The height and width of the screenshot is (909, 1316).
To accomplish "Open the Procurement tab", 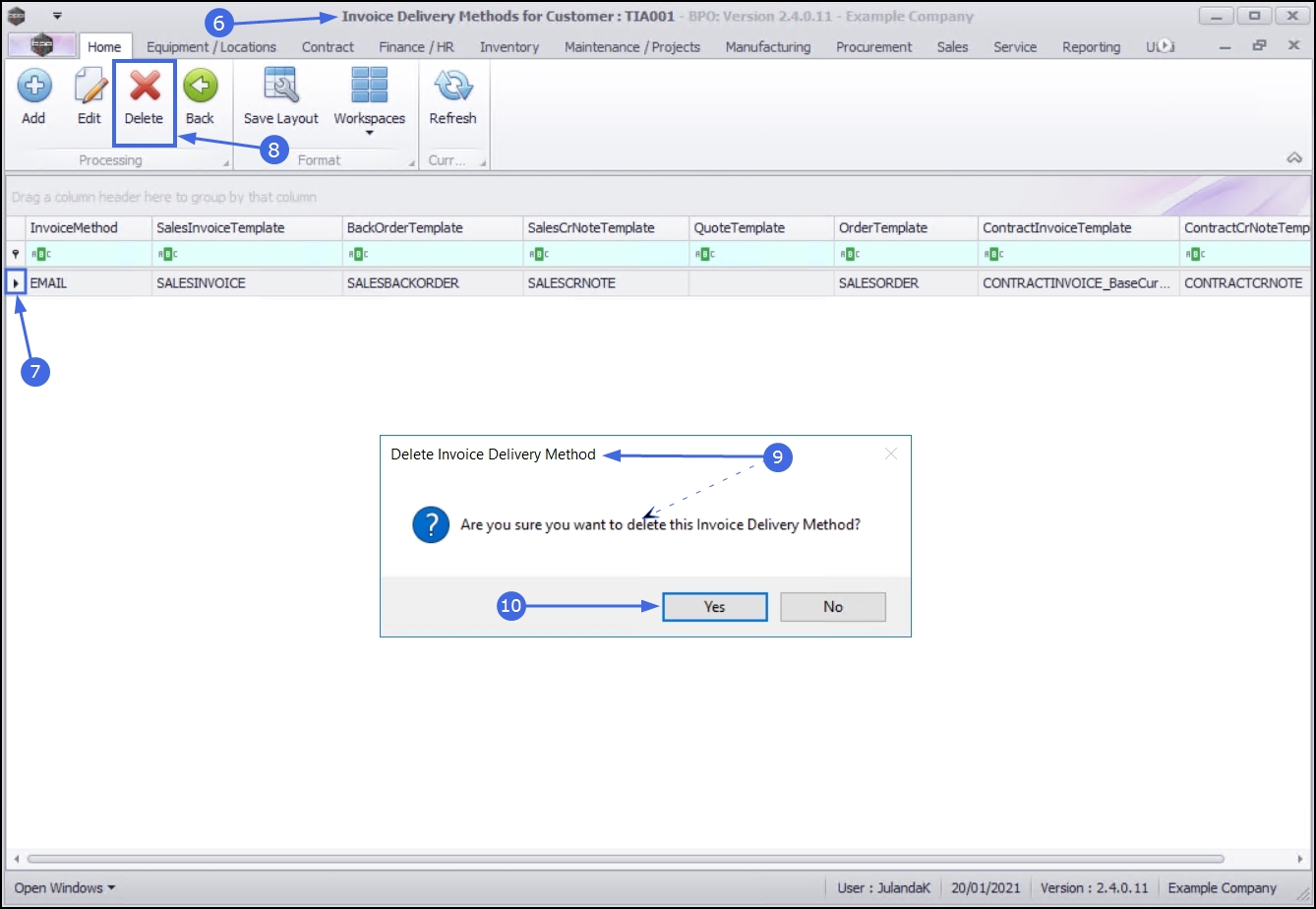I will tap(873, 46).
